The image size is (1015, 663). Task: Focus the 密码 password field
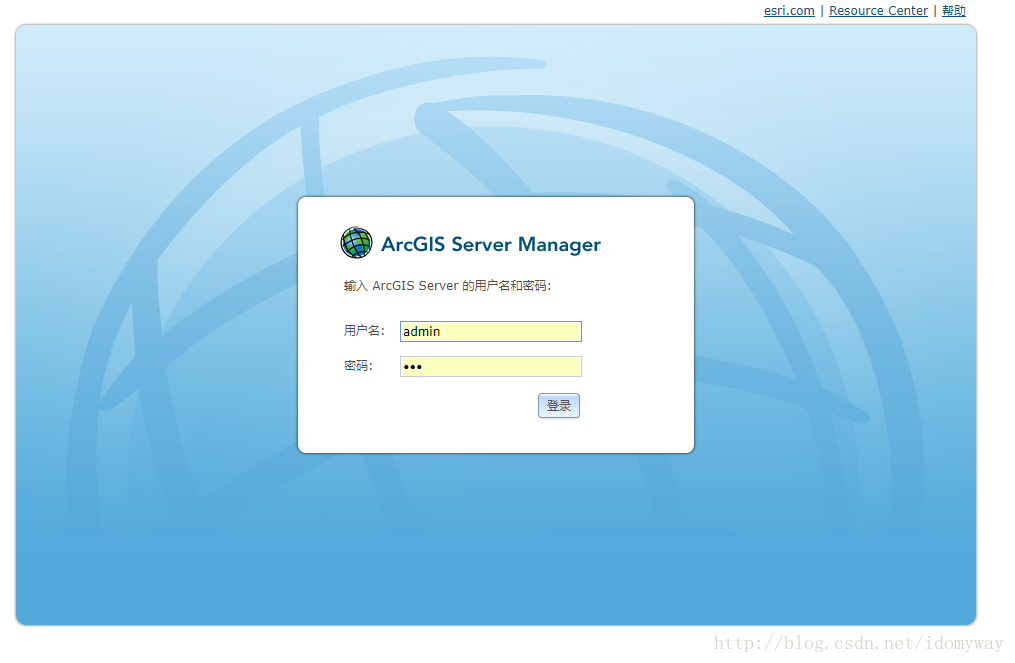pos(491,366)
